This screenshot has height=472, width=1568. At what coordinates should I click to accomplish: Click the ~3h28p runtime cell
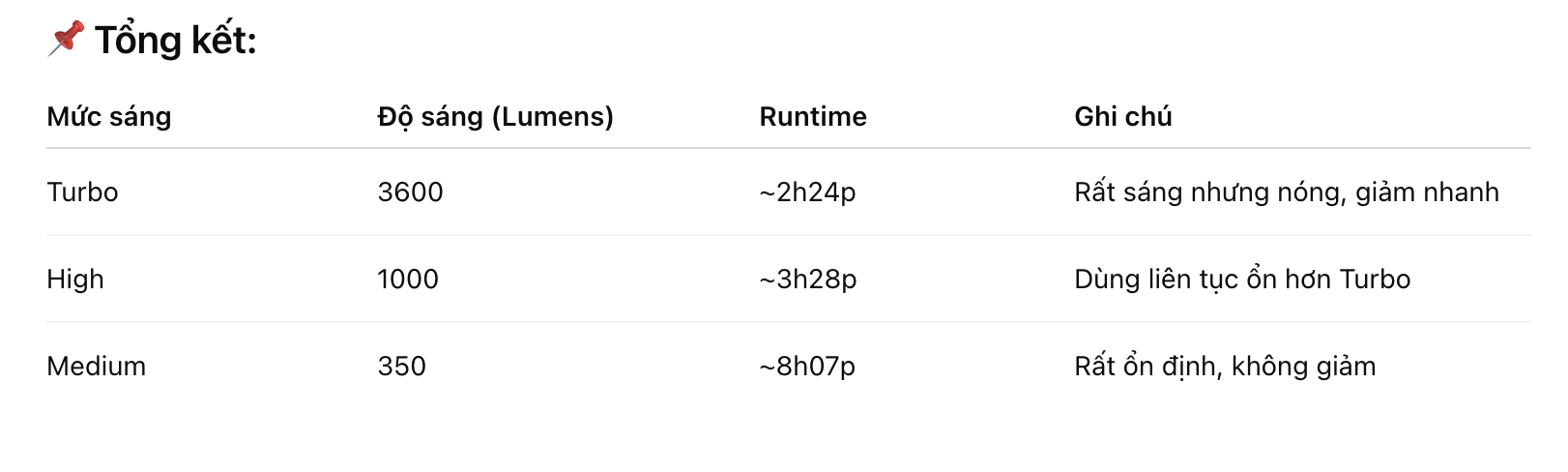coord(807,280)
